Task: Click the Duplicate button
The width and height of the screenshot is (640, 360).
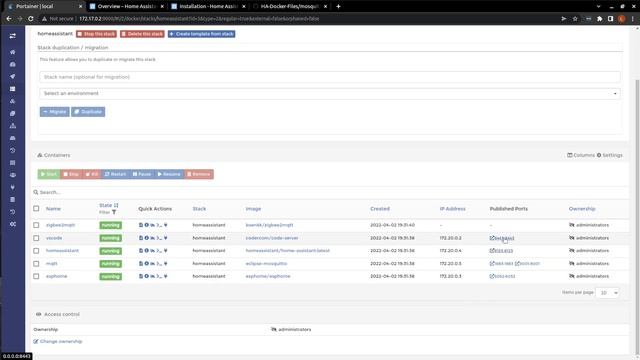Action: [88, 112]
